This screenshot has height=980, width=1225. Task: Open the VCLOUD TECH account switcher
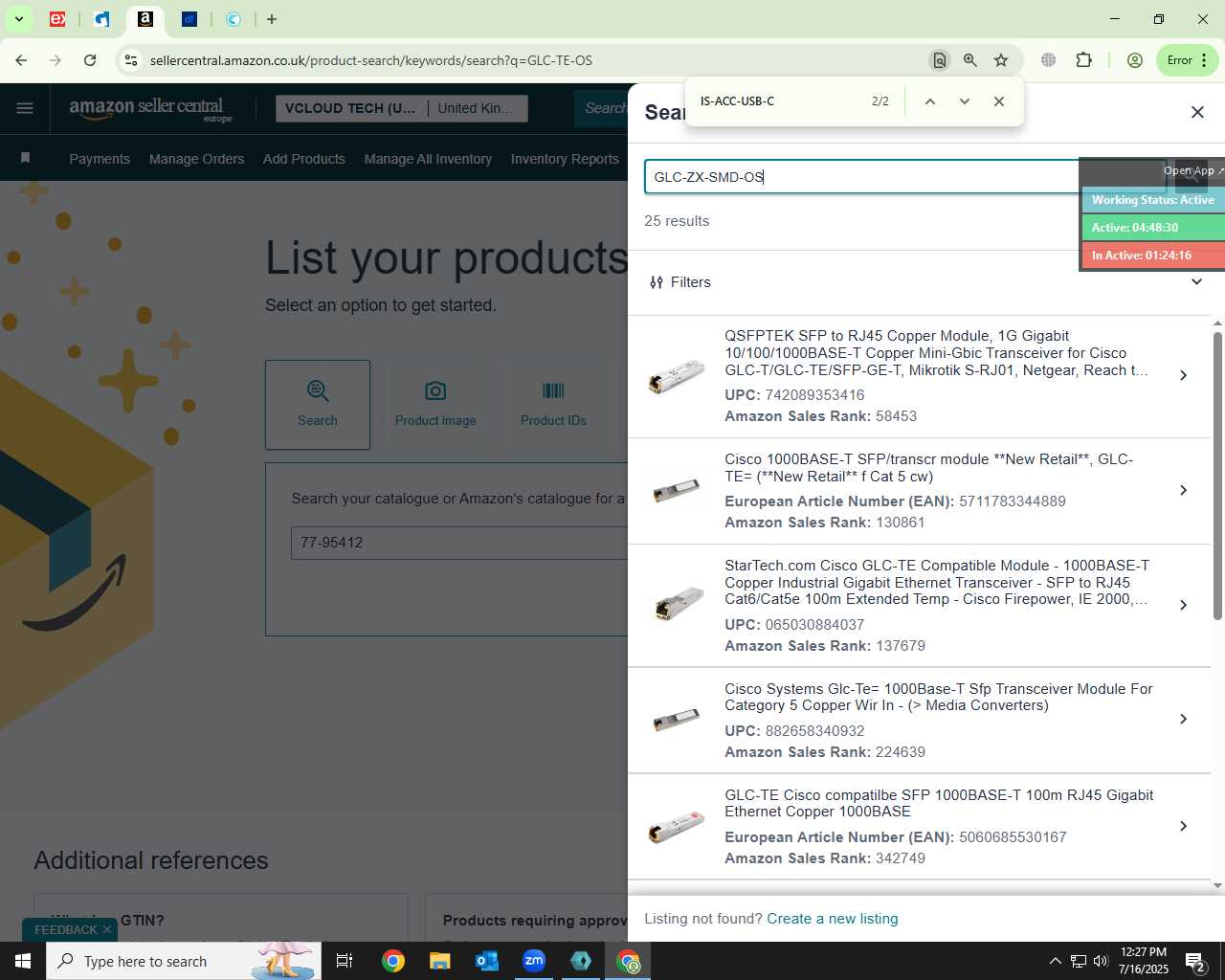(401, 108)
